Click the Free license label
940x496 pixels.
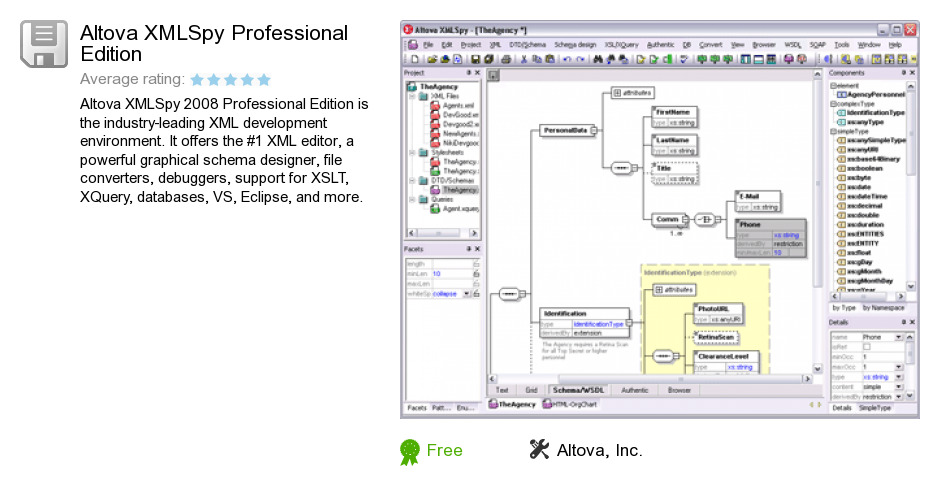[444, 450]
